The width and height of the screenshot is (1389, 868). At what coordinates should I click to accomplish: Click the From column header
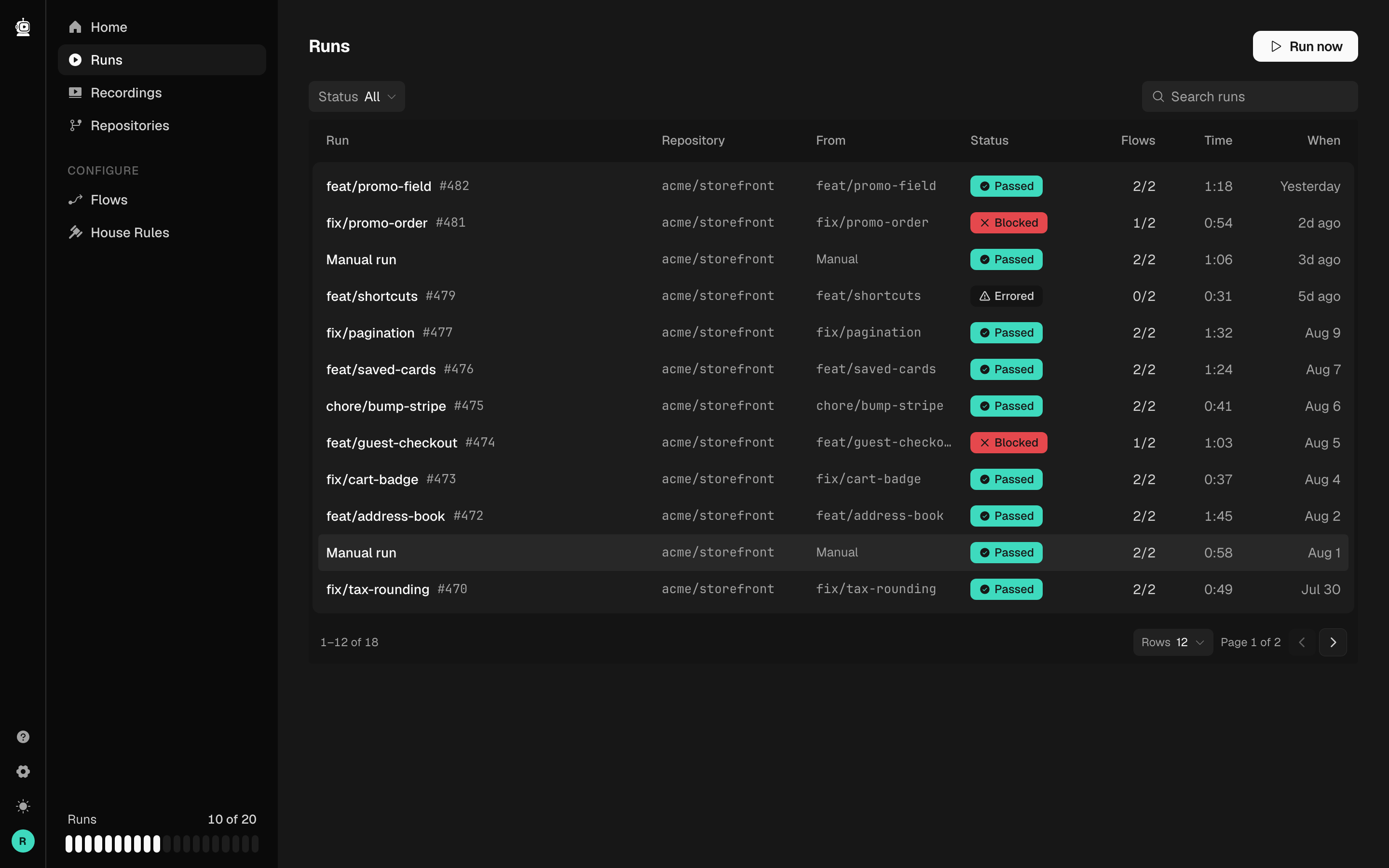(831, 141)
